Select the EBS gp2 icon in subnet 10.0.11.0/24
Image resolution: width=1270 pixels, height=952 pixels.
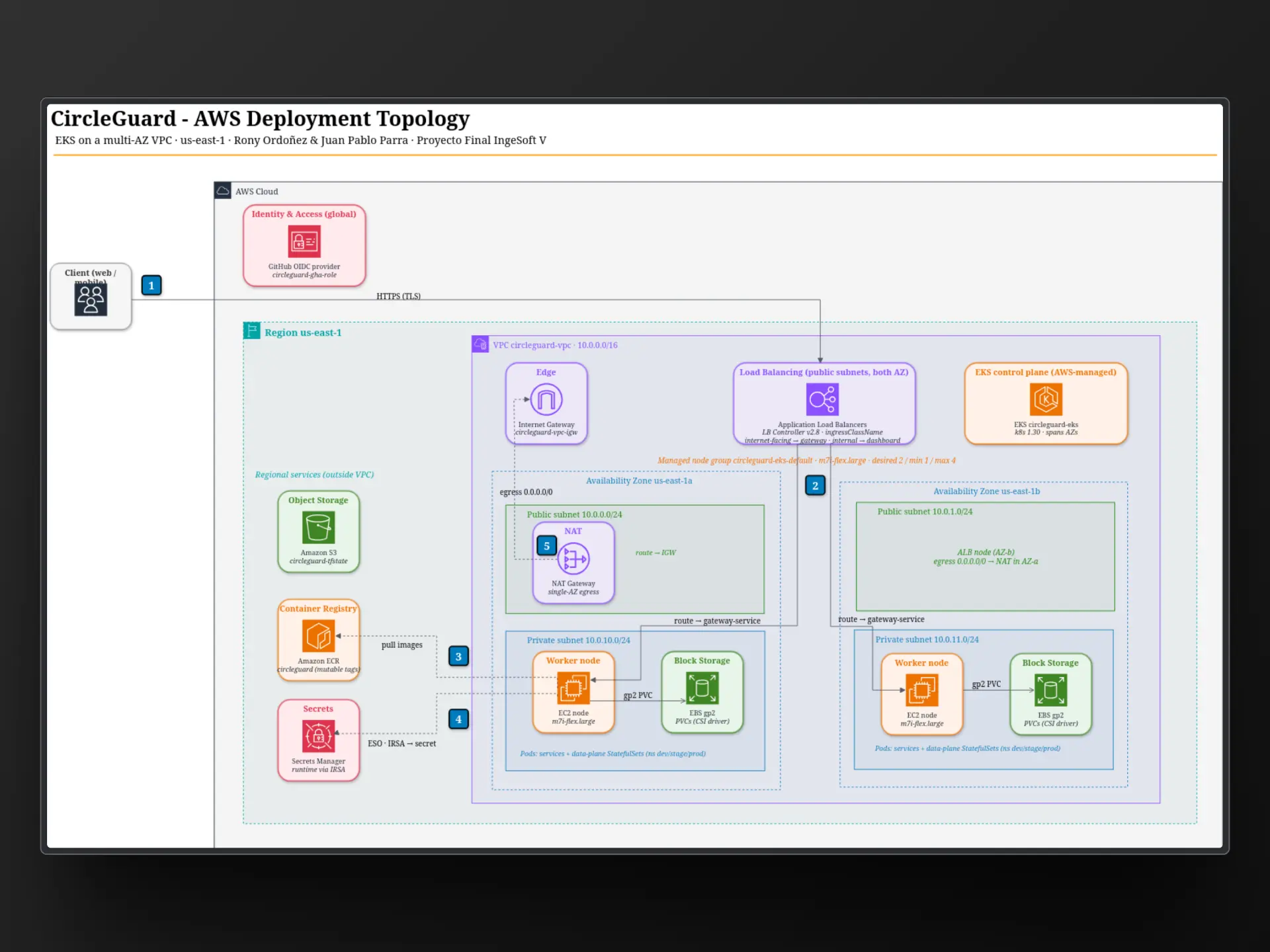pos(1050,691)
